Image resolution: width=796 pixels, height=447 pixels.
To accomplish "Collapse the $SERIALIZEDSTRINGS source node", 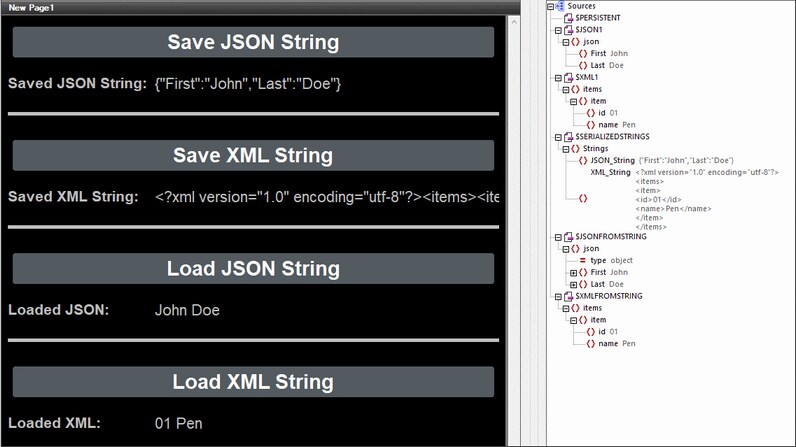I will pyautogui.click(x=556, y=136).
